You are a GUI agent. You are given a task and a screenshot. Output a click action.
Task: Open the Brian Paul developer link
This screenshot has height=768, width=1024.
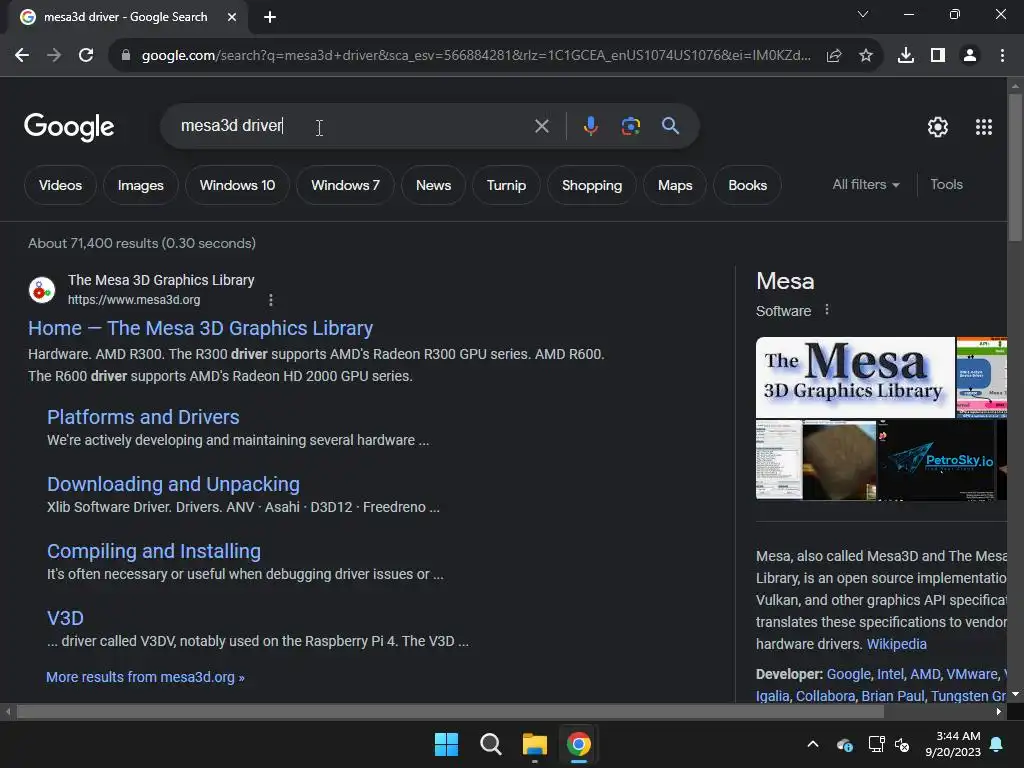pyautogui.click(x=893, y=696)
